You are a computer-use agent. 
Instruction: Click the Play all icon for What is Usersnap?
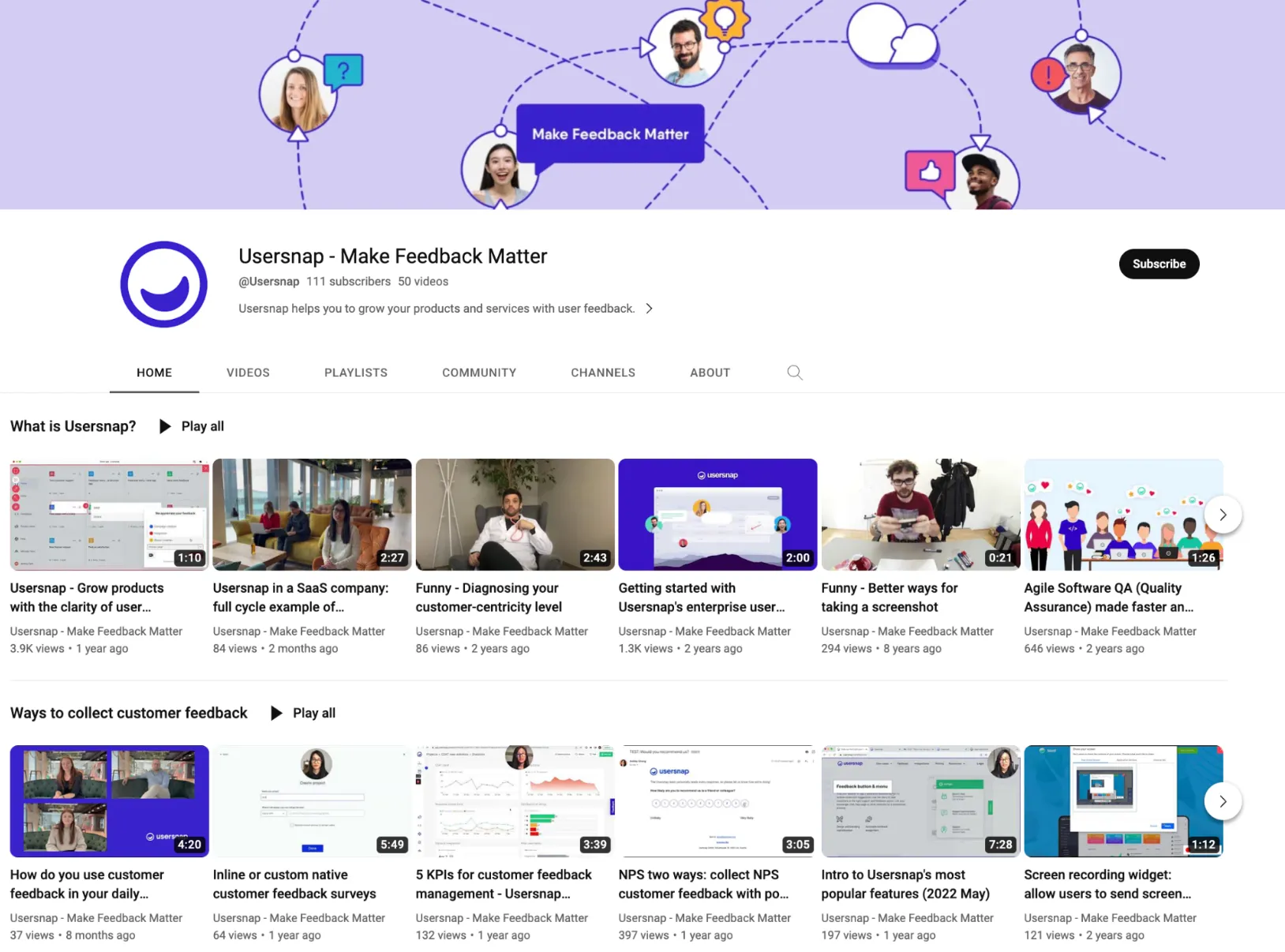click(x=165, y=426)
